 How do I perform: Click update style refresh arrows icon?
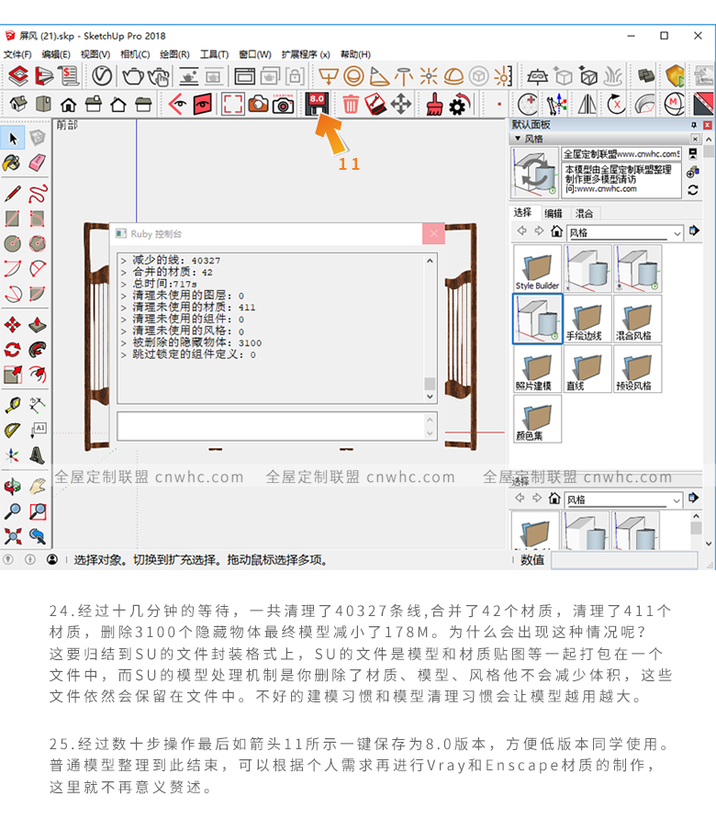click(693, 191)
